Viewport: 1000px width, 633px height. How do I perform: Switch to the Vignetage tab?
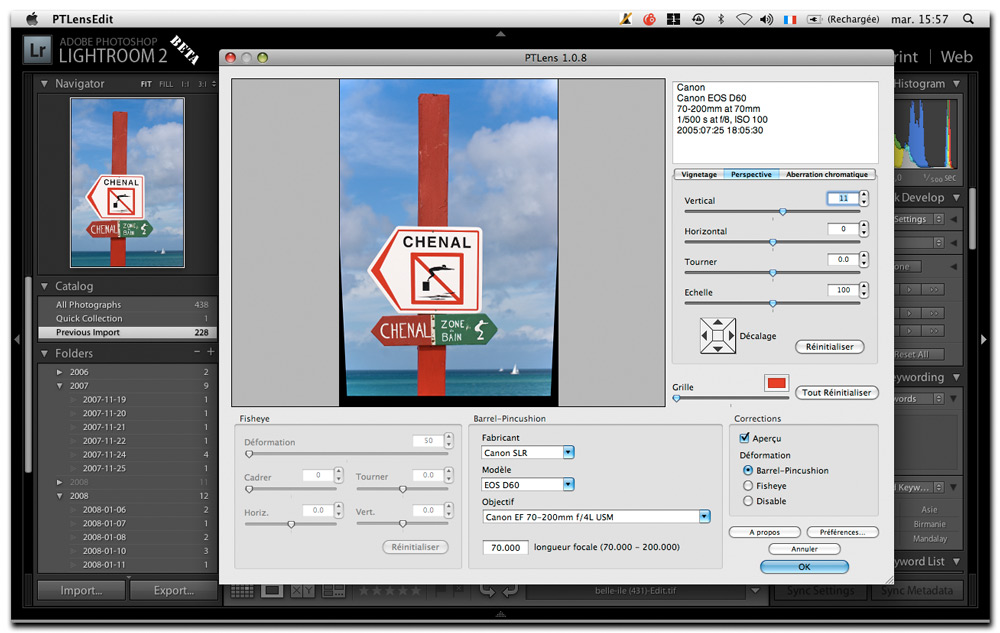pos(699,174)
